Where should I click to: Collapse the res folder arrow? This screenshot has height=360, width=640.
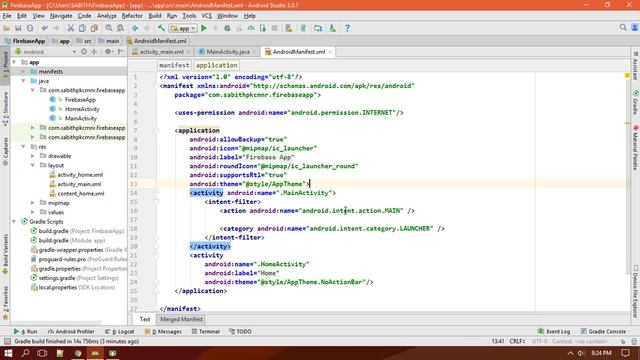pos(23,147)
